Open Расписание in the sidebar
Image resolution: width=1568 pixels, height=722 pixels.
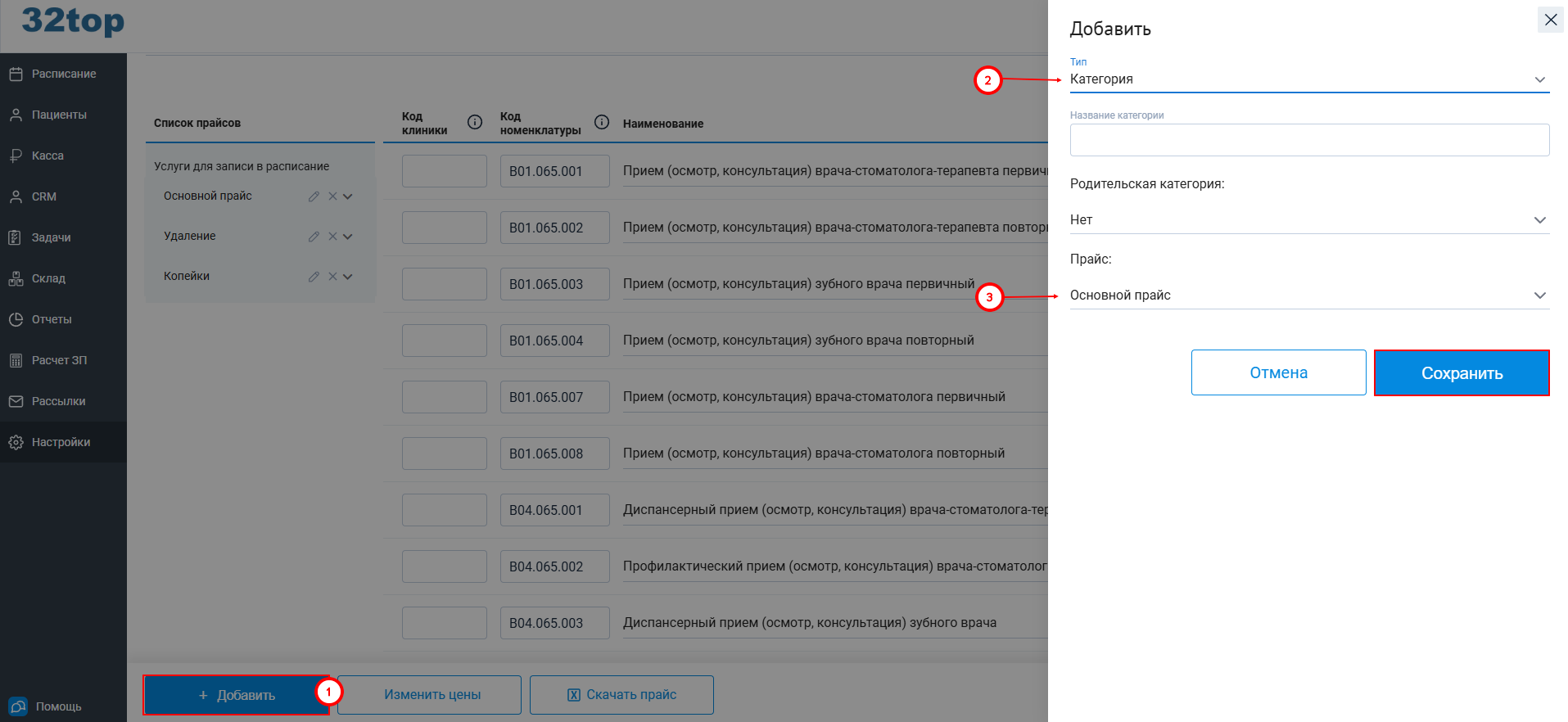pos(63,74)
